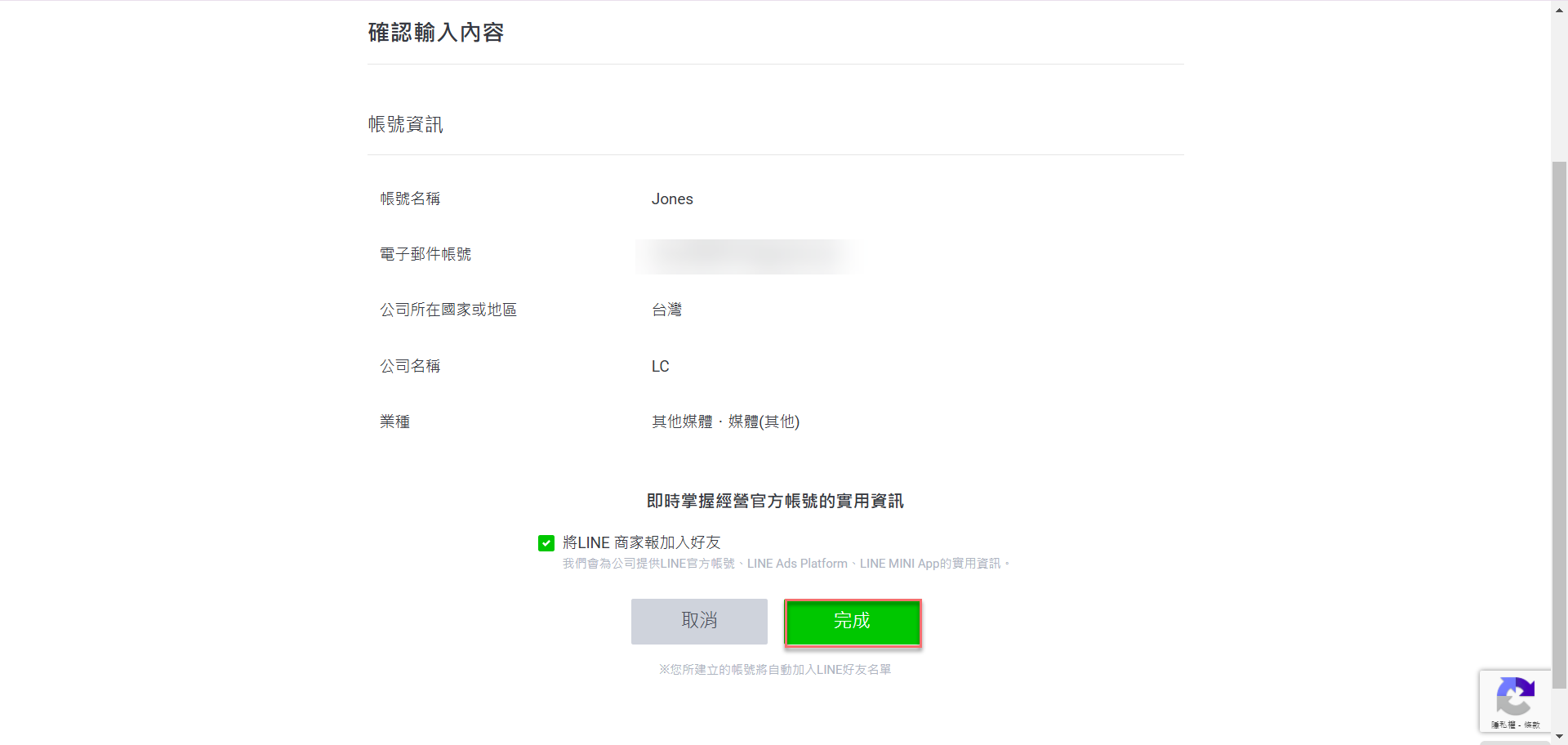Click the industry value 其他媒體・媒體(其他)
The image size is (1568, 745).
coord(725,422)
